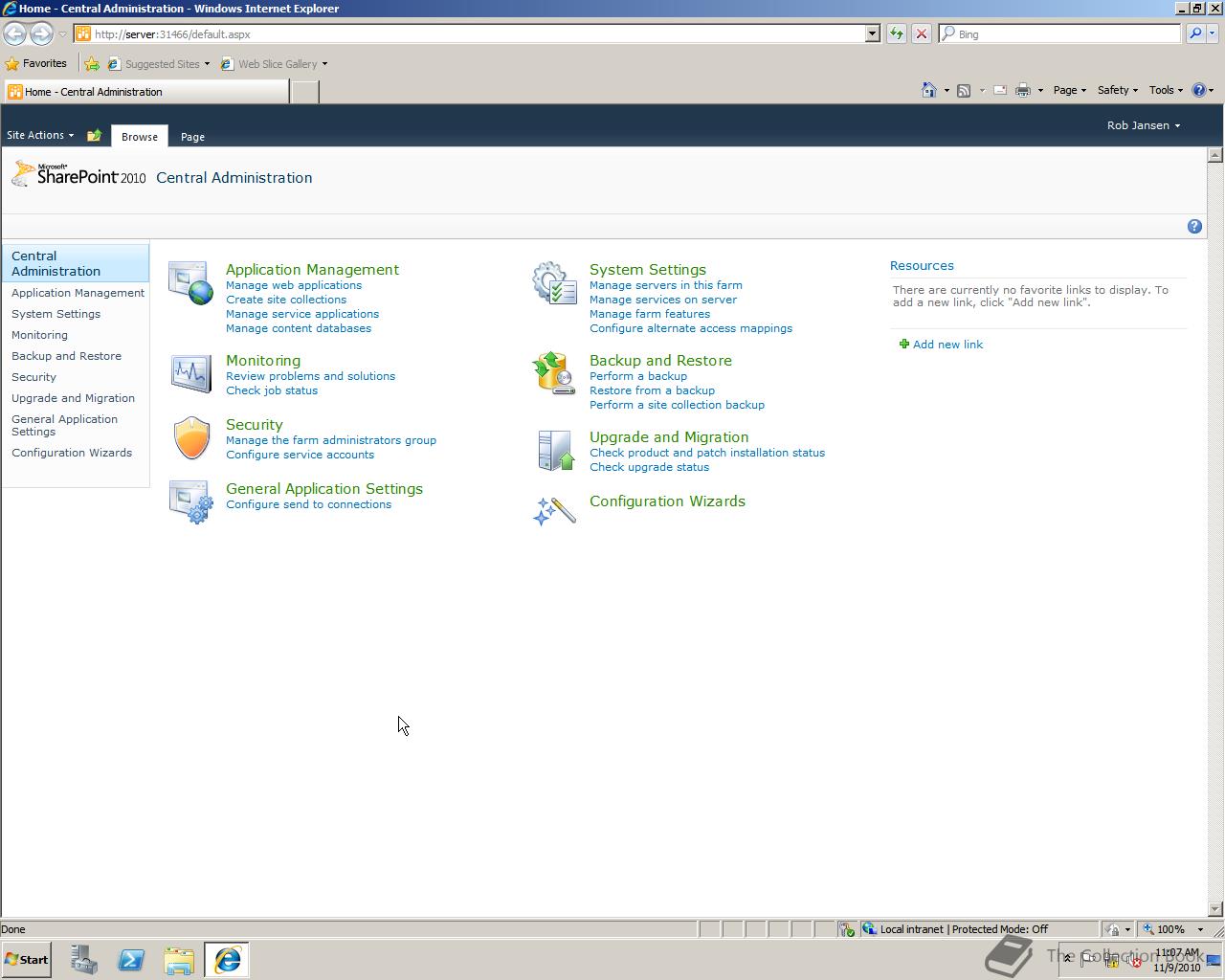Open the Suggested Sites dropdown
The width and height of the screenshot is (1225, 980).
(160, 64)
